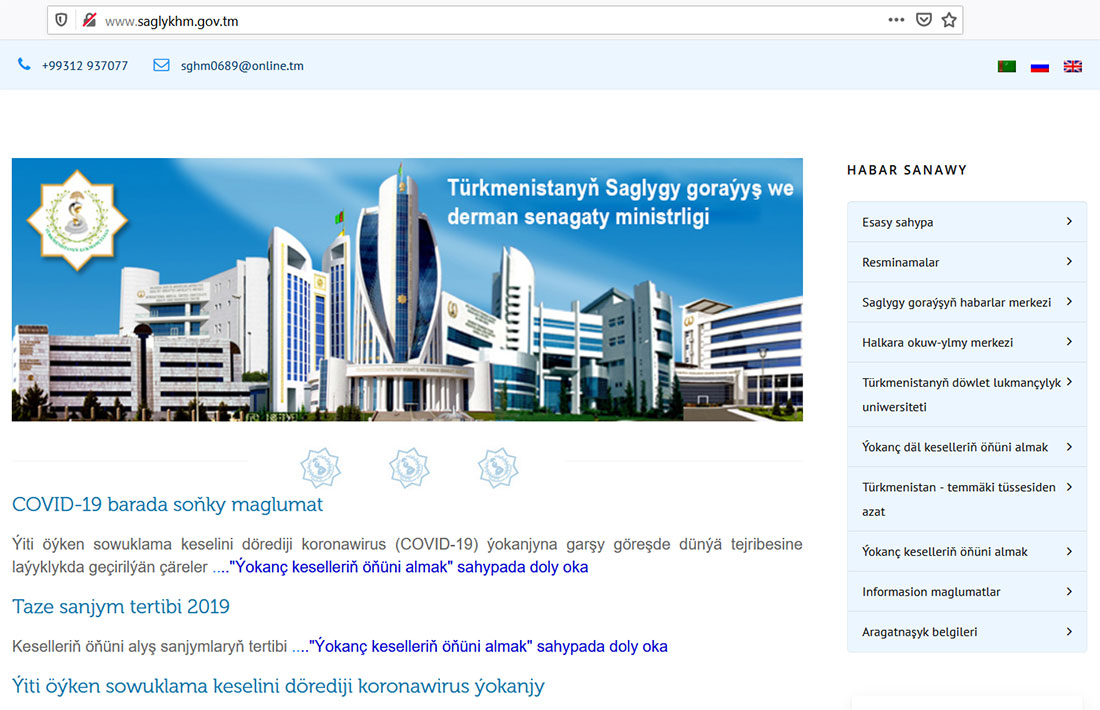Switch language using the Turkmen flag icon
The image size is (1100, 710).
tap(1007, 65)
